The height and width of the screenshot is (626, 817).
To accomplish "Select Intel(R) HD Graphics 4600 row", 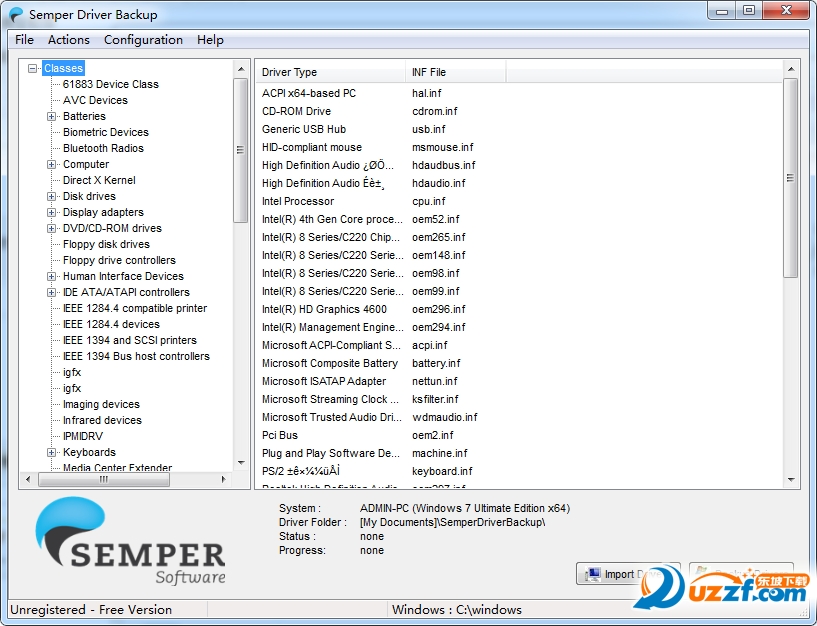I will pyautogui.click(x=518, y=309).
